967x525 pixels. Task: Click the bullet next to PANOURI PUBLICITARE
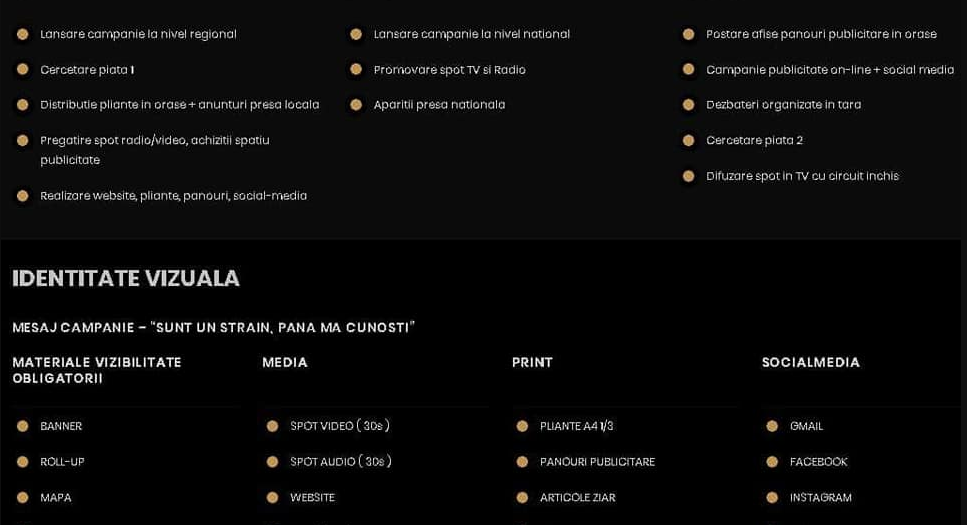[522, 462]
